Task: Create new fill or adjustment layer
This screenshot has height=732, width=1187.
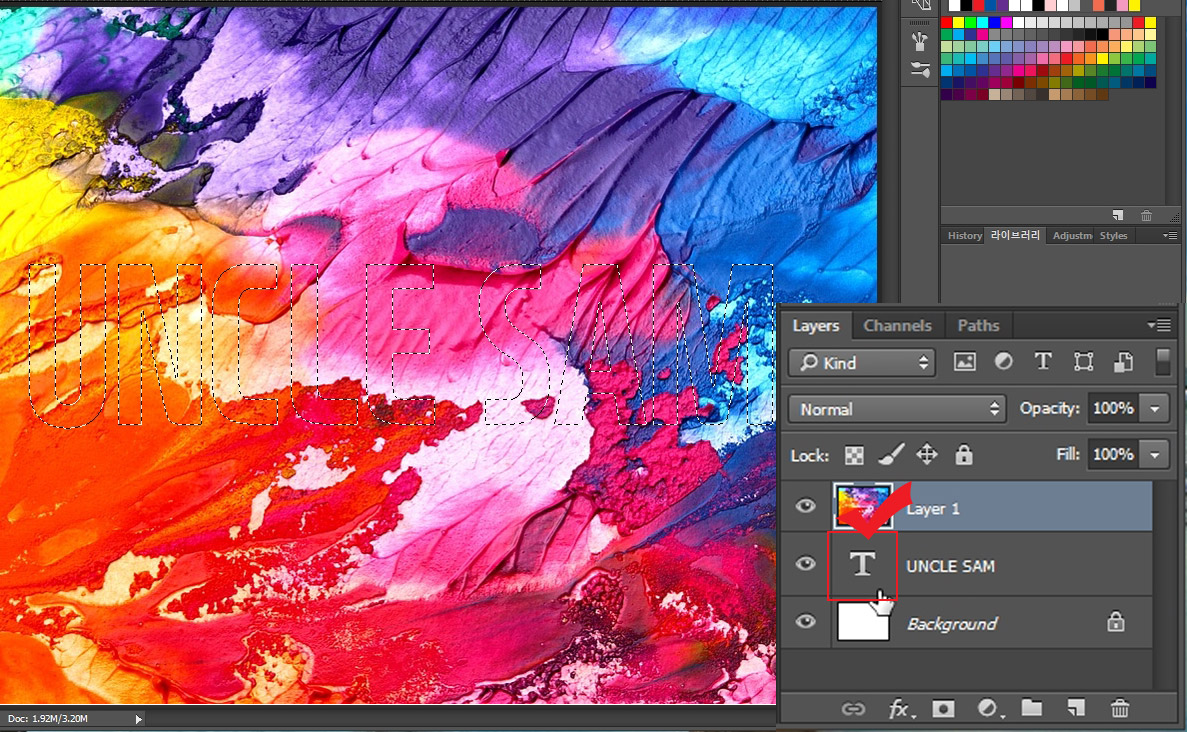Action: (989, 709)
